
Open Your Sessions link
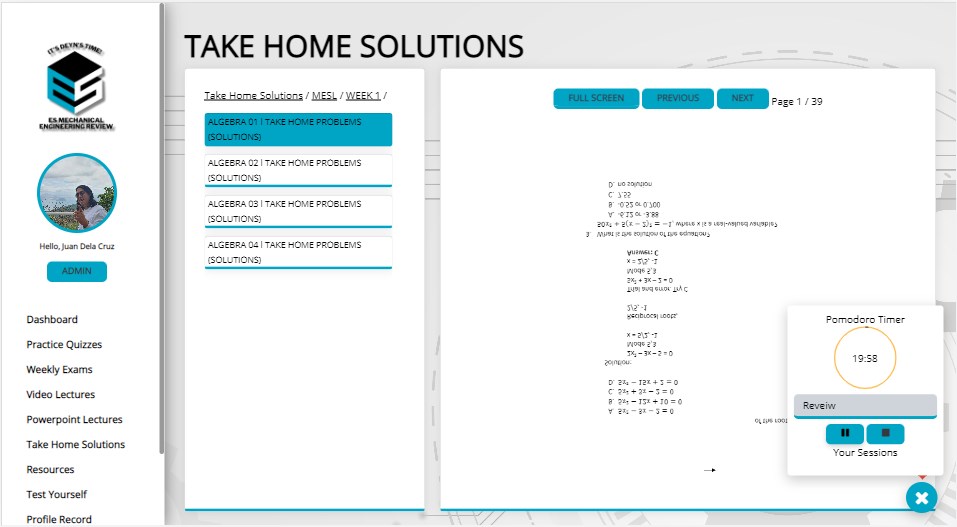(865, 452)
